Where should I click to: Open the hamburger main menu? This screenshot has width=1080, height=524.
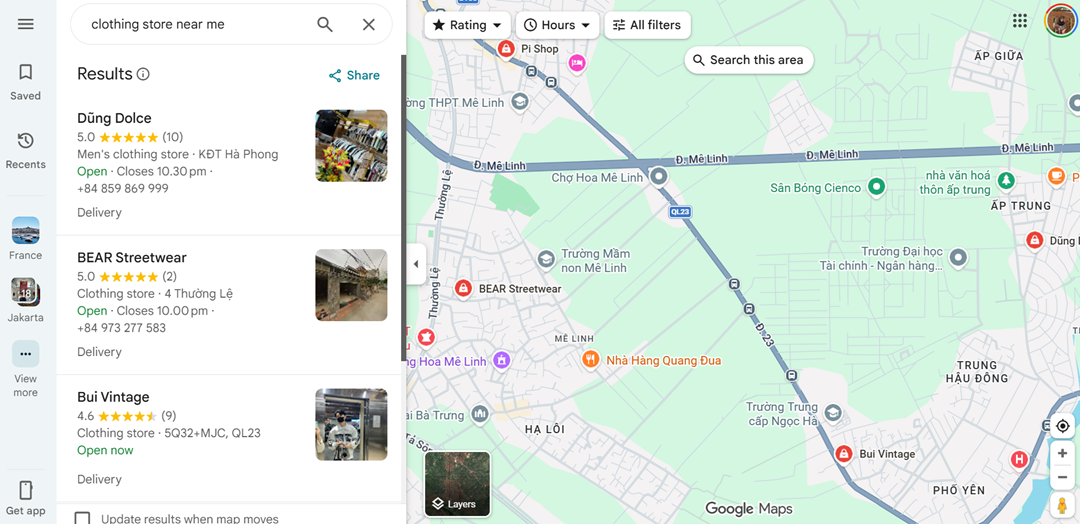(25, 24)
